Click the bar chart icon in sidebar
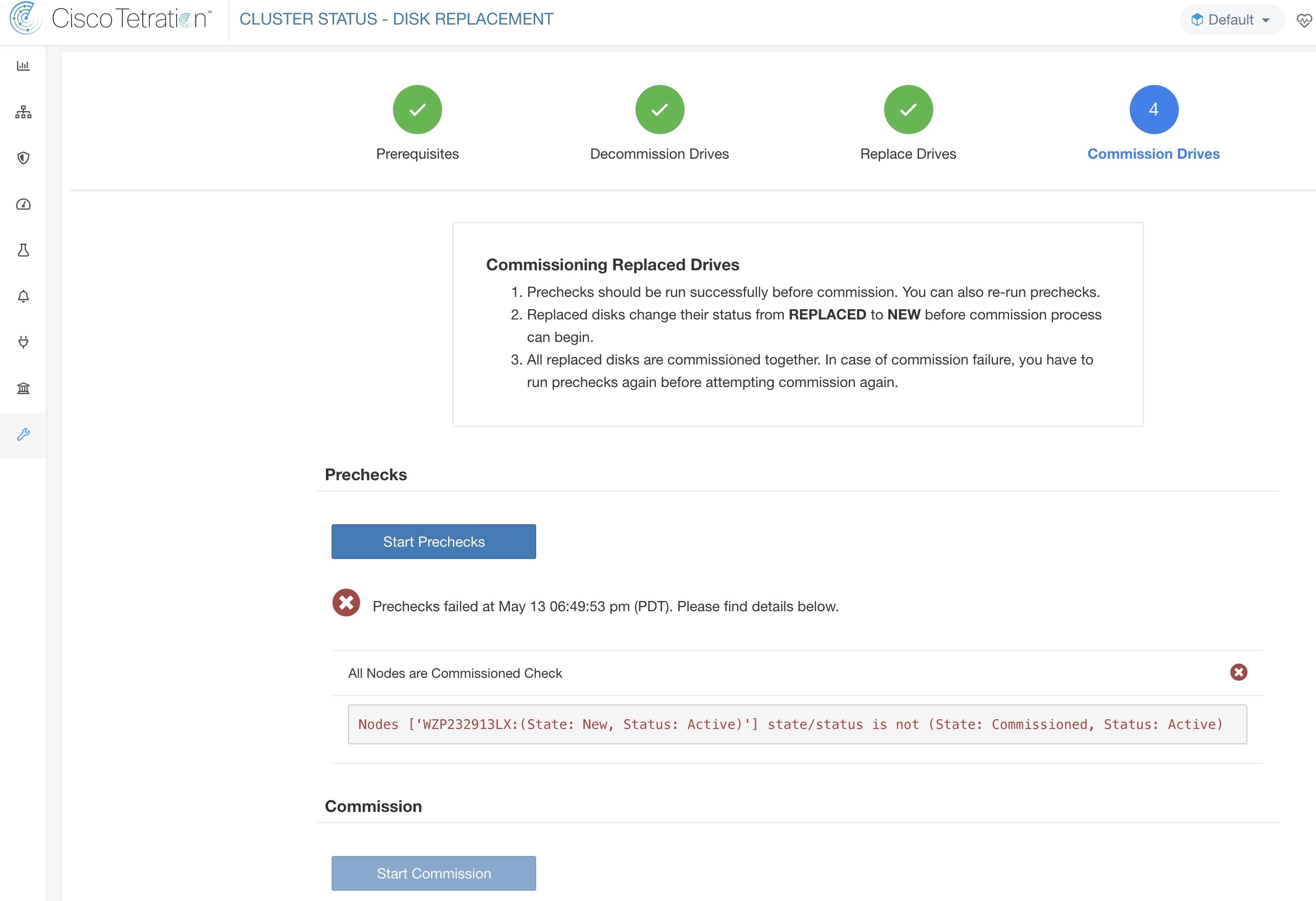1316x901 pixels. [23, 65]
